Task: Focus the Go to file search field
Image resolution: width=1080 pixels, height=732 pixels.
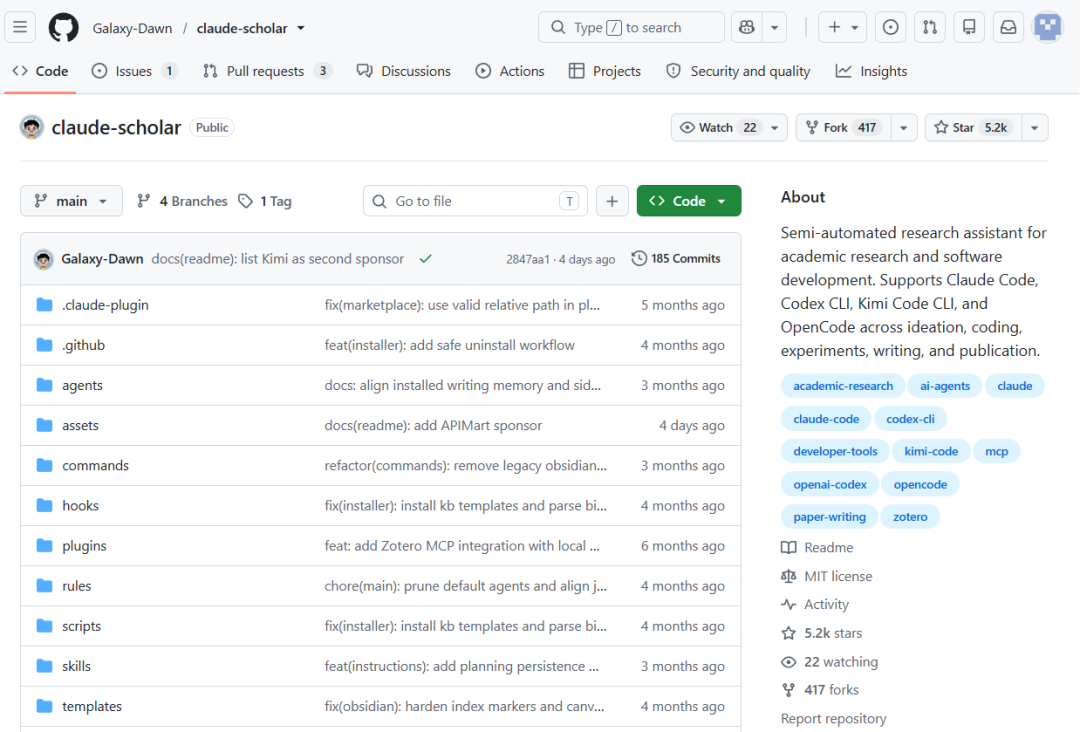Action: [475, 201]
